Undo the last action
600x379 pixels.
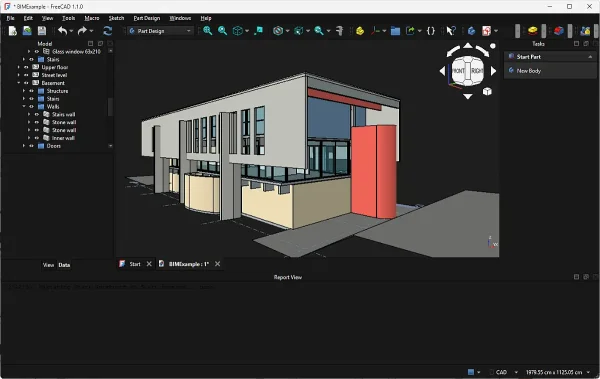pos(63,31)
